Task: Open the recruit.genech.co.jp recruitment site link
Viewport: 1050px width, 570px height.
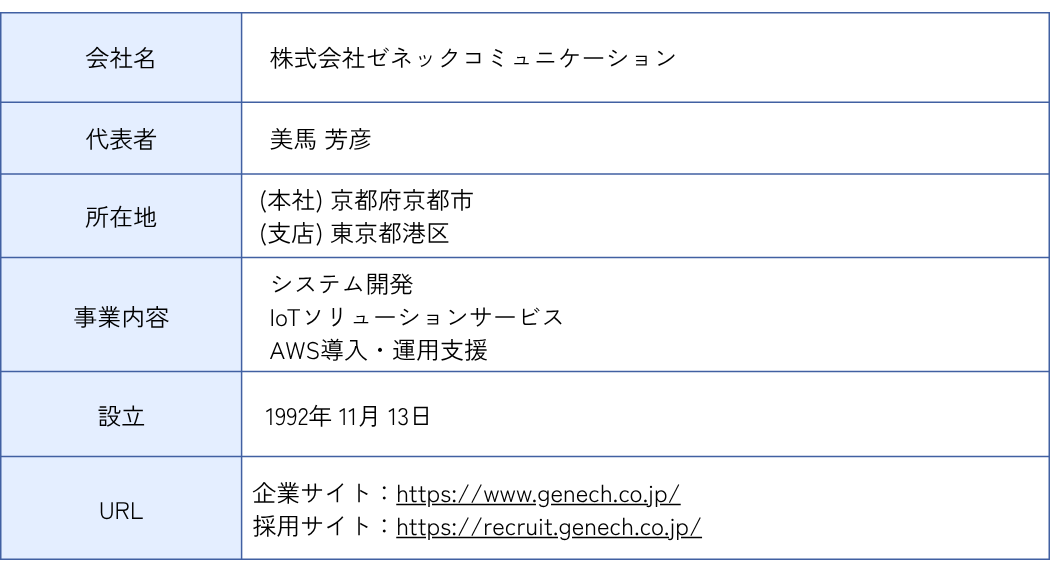Action: 548,526
